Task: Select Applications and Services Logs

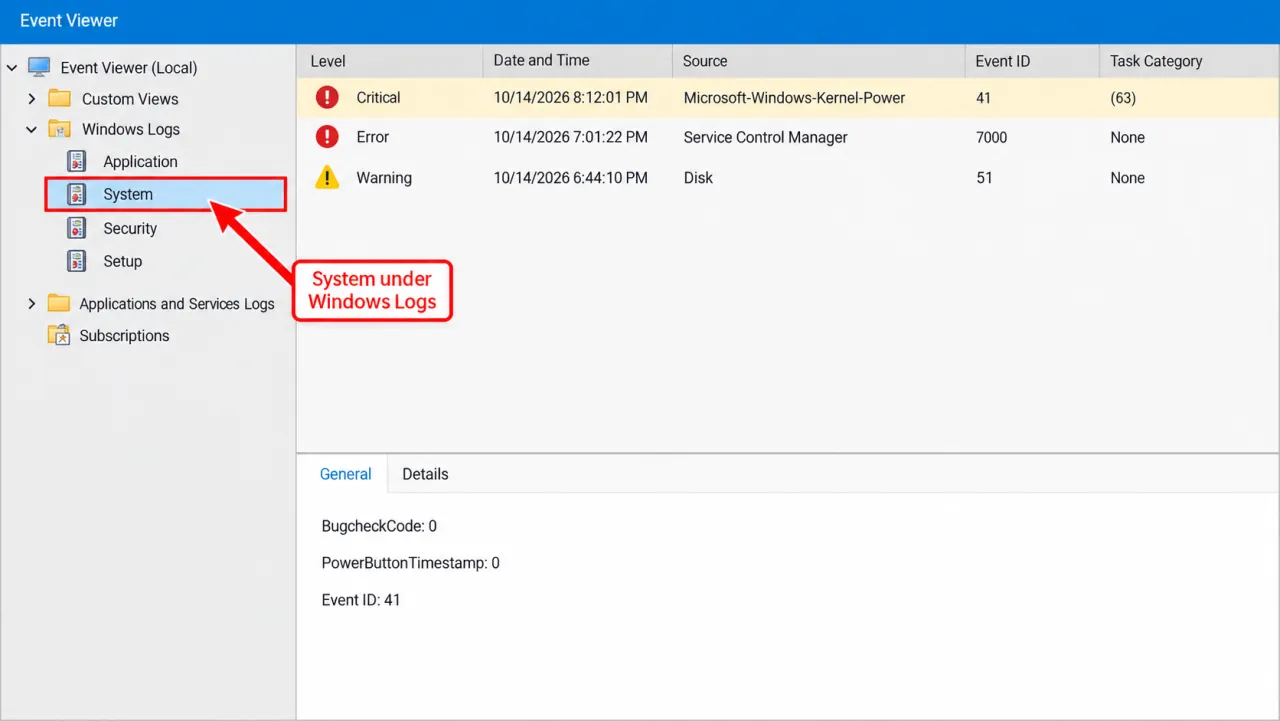Action: point(177,304)
